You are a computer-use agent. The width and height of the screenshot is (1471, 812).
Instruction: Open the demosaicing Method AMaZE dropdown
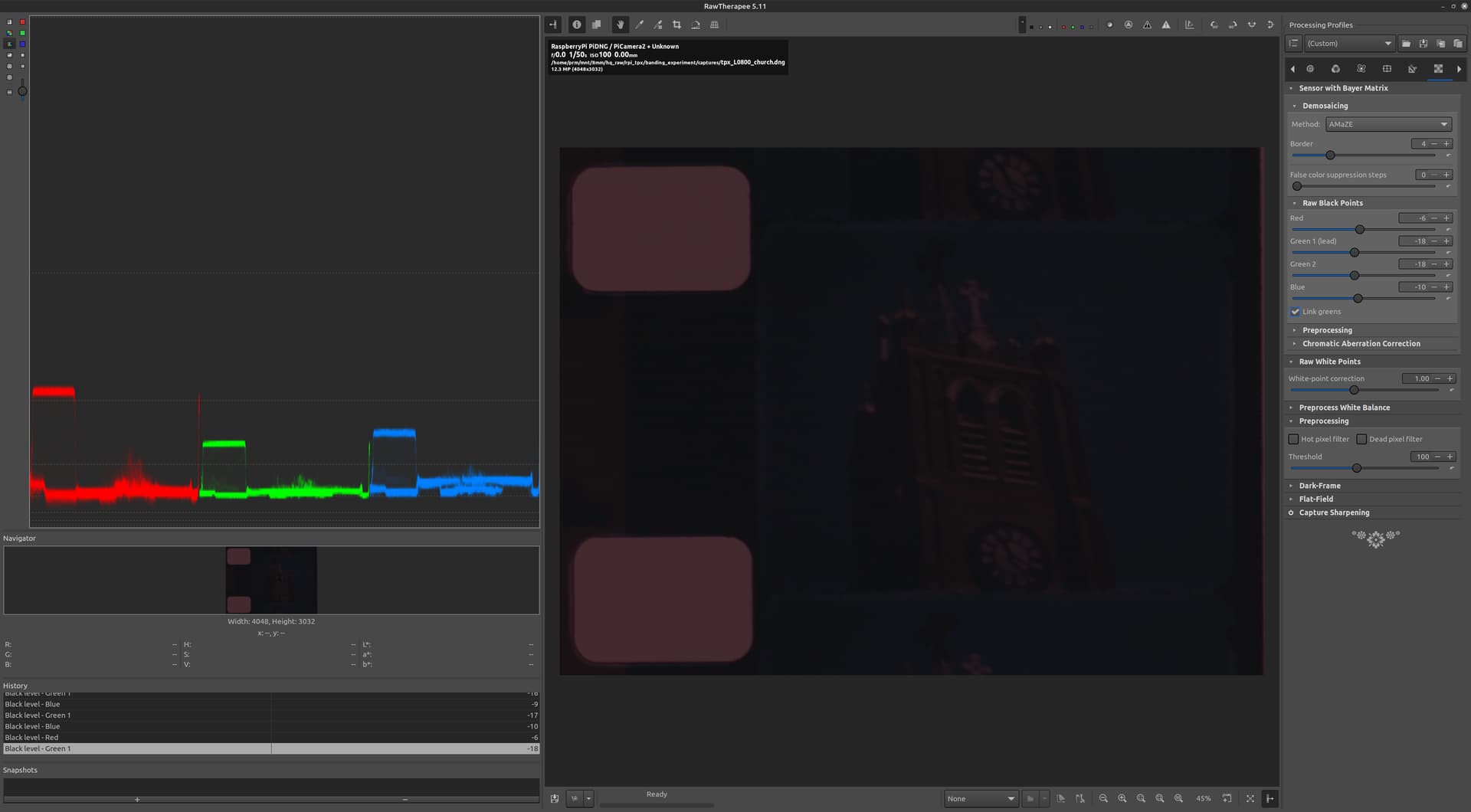(x=1388, y=124)
